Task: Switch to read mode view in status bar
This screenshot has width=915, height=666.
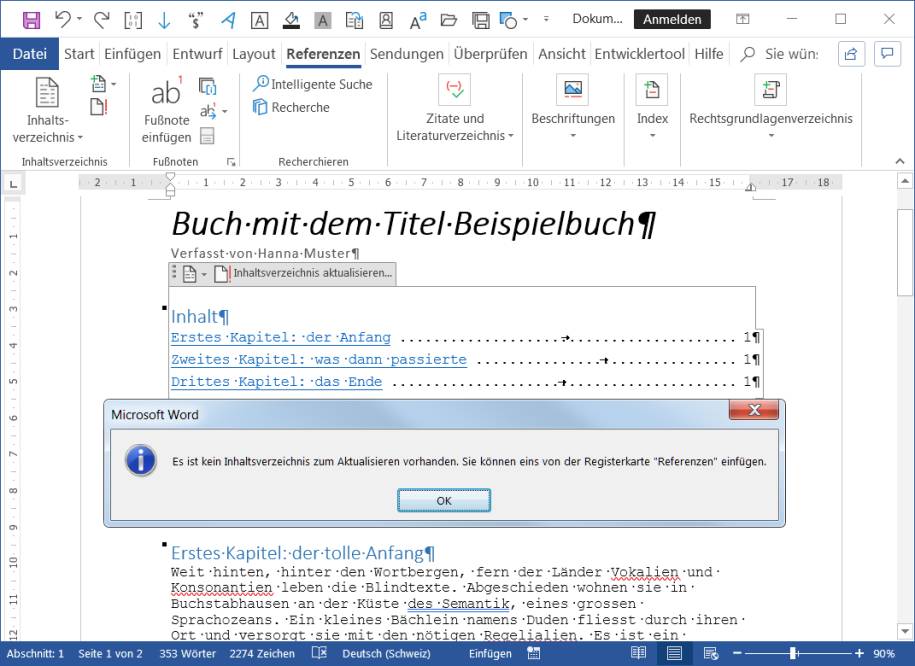Action: coord(638,653)
